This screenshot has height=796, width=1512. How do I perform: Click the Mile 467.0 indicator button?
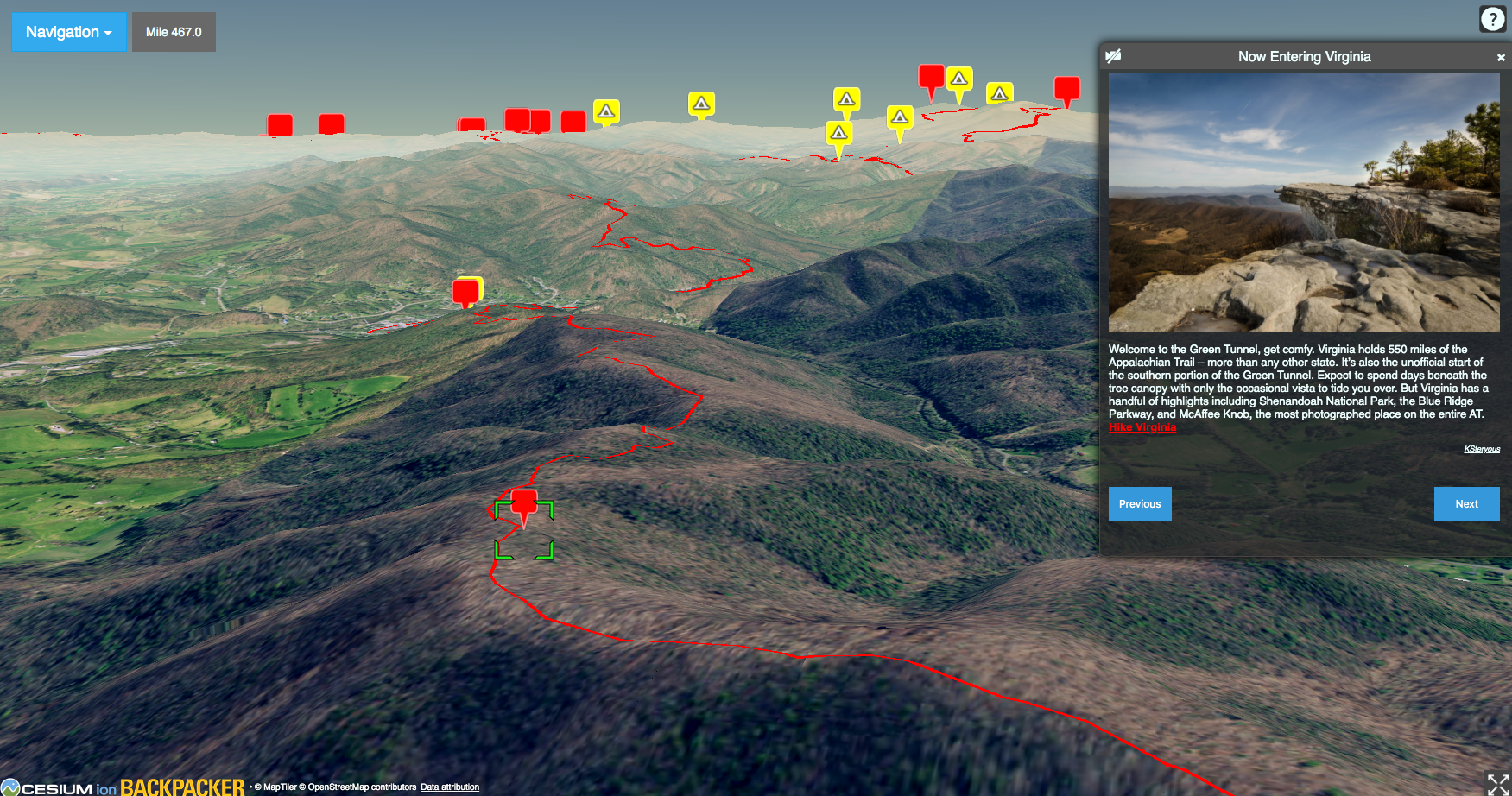coord(174,32)
